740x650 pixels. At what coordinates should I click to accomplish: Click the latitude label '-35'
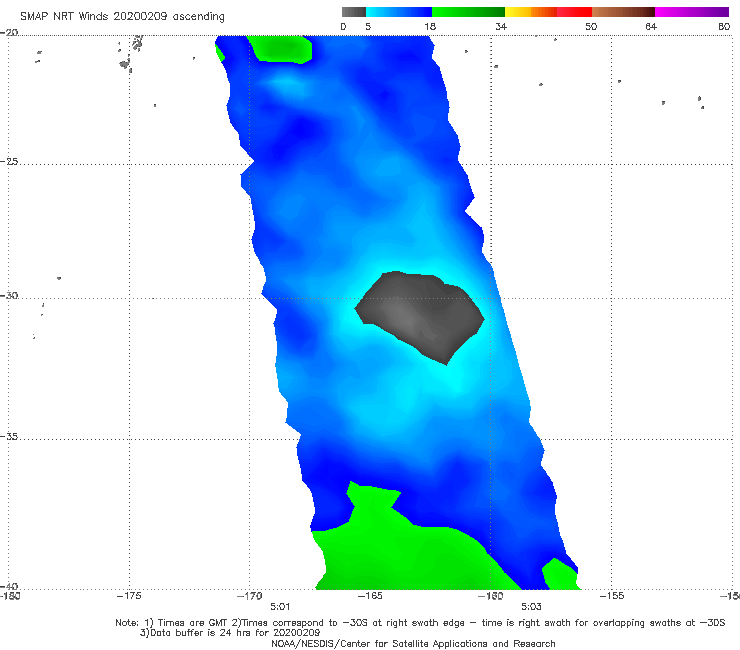pyautogui.click(x=9, y=436)
